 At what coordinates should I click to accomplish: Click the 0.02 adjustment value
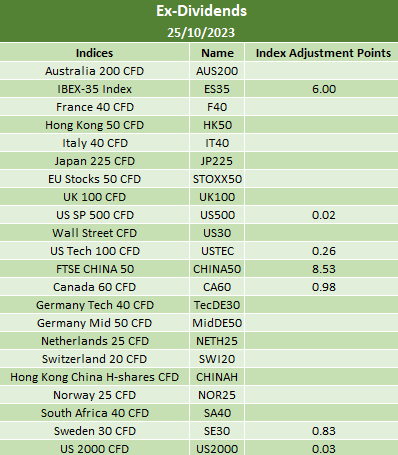[324, 215]
